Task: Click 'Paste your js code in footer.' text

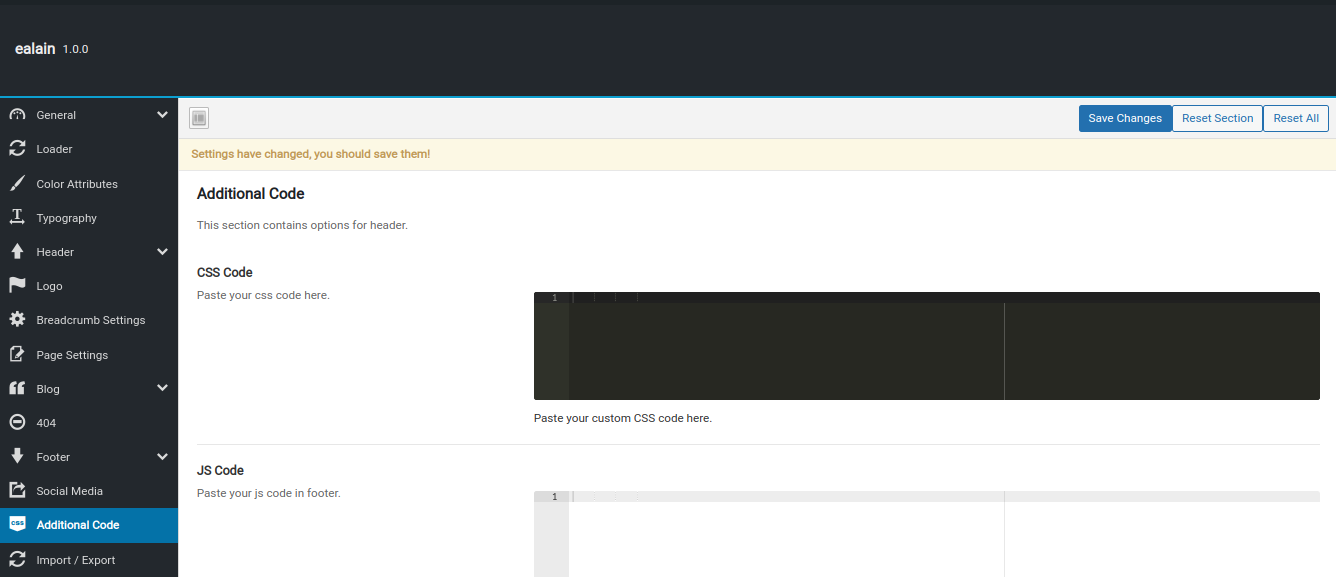Action: pos(269,493)
